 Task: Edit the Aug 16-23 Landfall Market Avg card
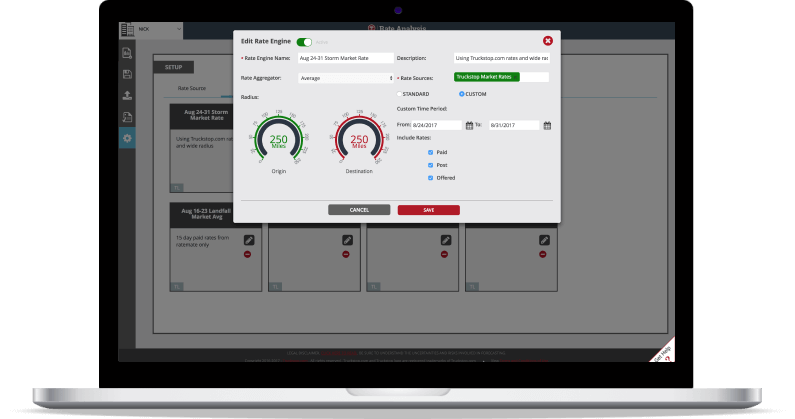(x=249, y=240)
